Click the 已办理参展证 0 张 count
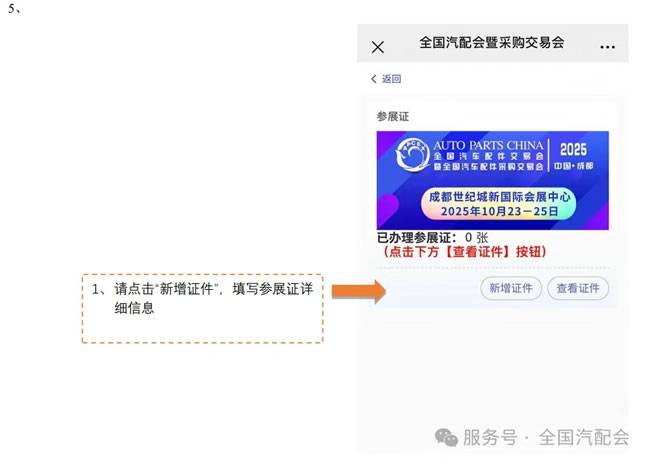 coord(432,238)
